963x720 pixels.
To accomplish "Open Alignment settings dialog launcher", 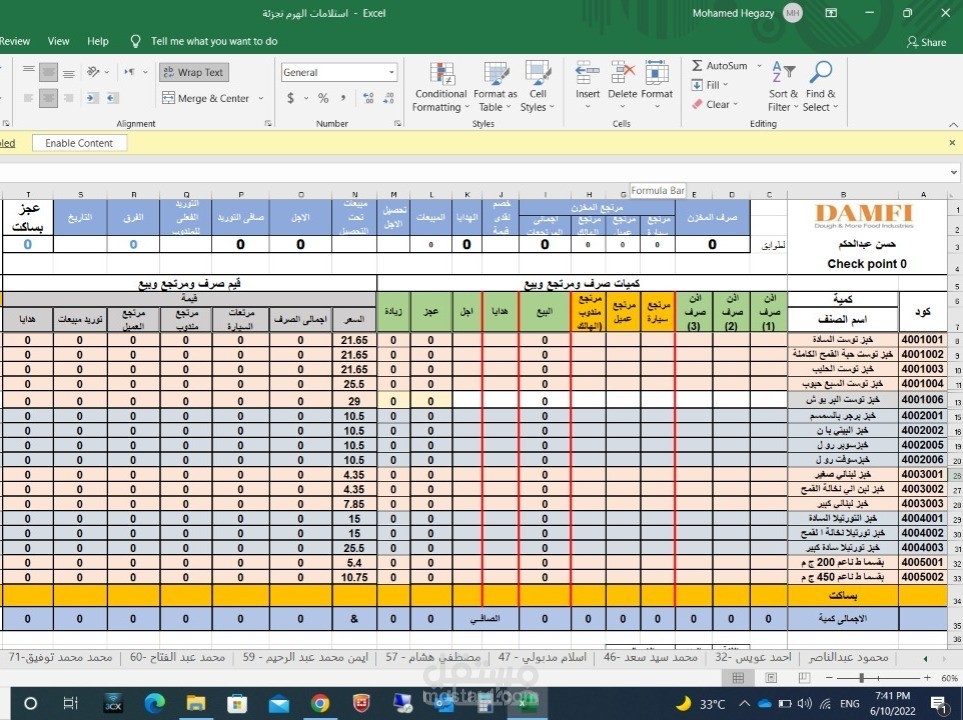I will click(x=268, y=123).
